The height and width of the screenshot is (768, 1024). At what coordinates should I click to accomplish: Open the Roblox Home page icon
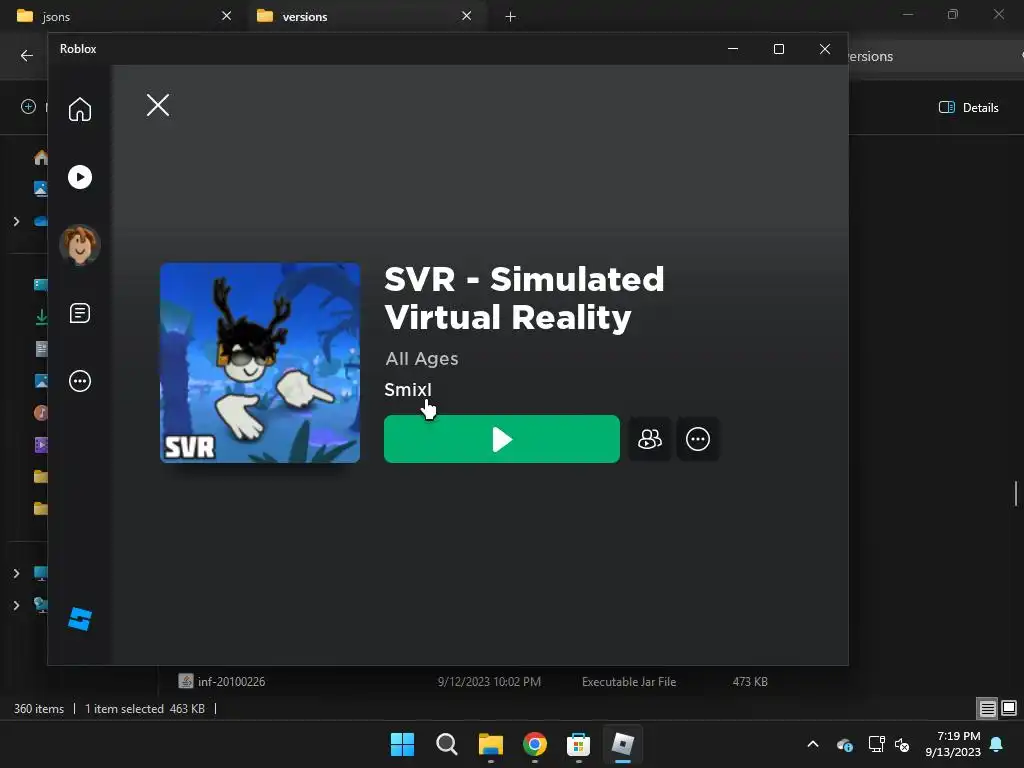pyautogui.click(x=80, y=109)
